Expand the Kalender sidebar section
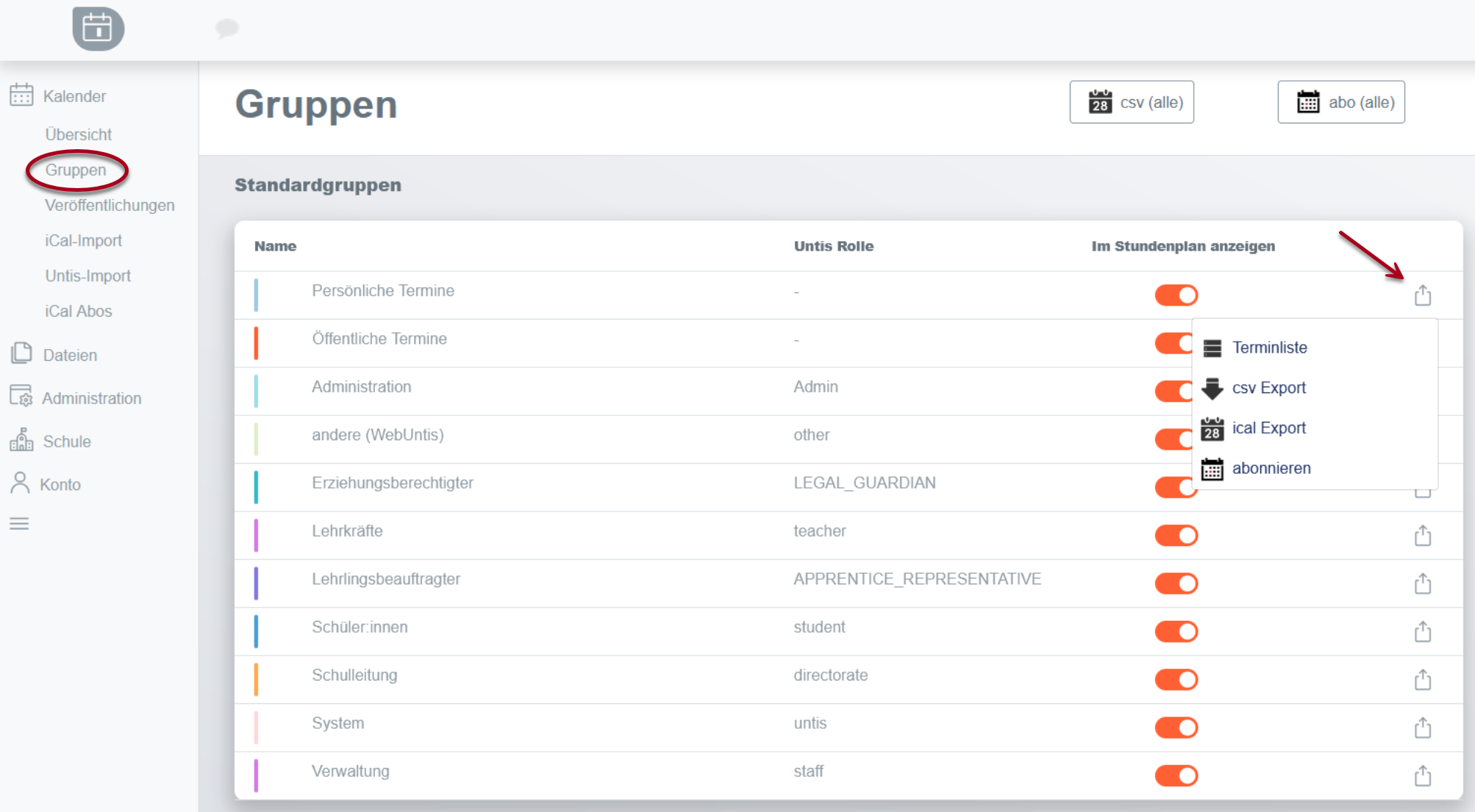This screenshot has height=812, width=1475. tap(74, 96)
